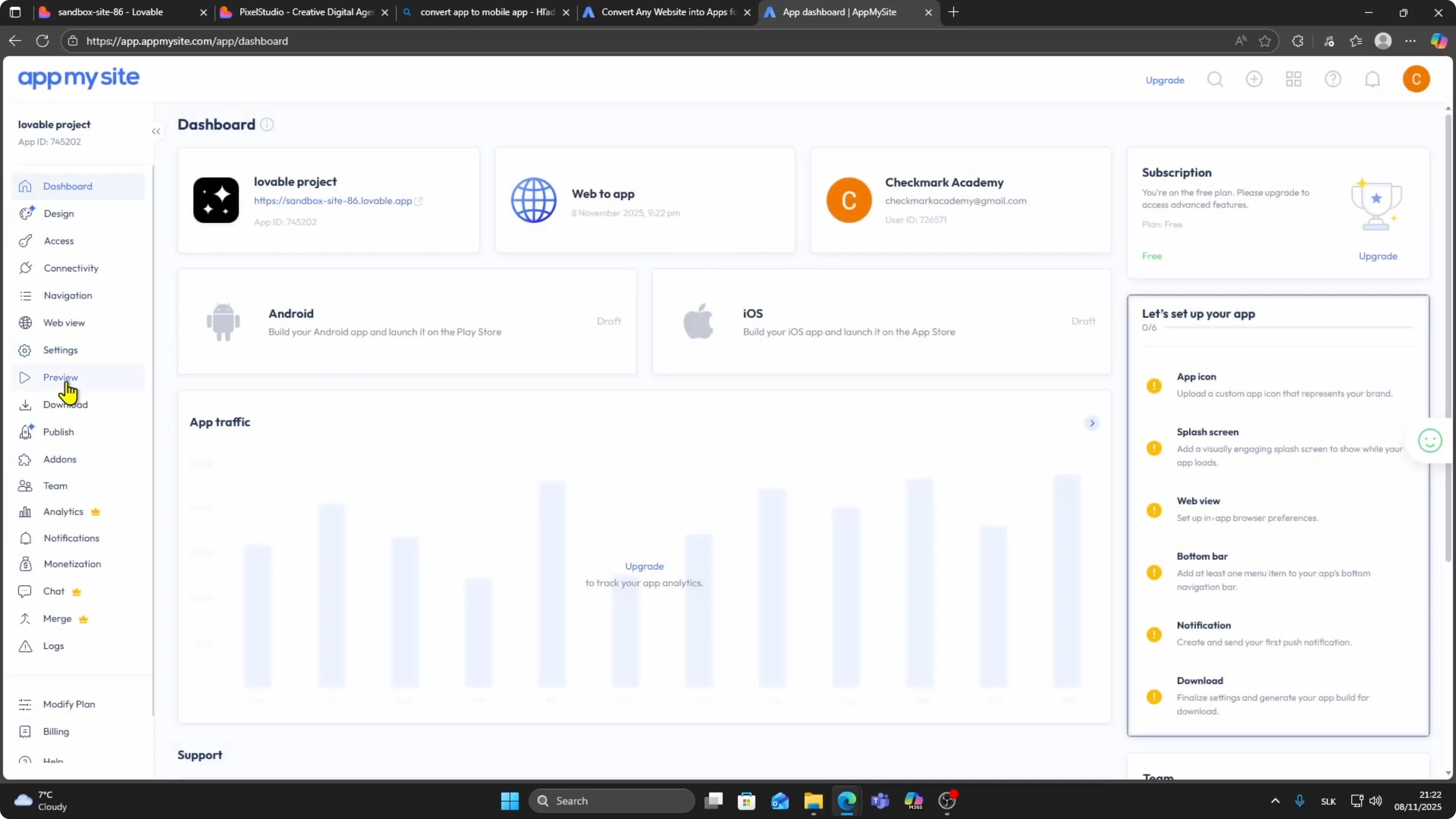Screen dimensions: 1456x819
Task: Refresh the page
Action: (x=42, y=41)
